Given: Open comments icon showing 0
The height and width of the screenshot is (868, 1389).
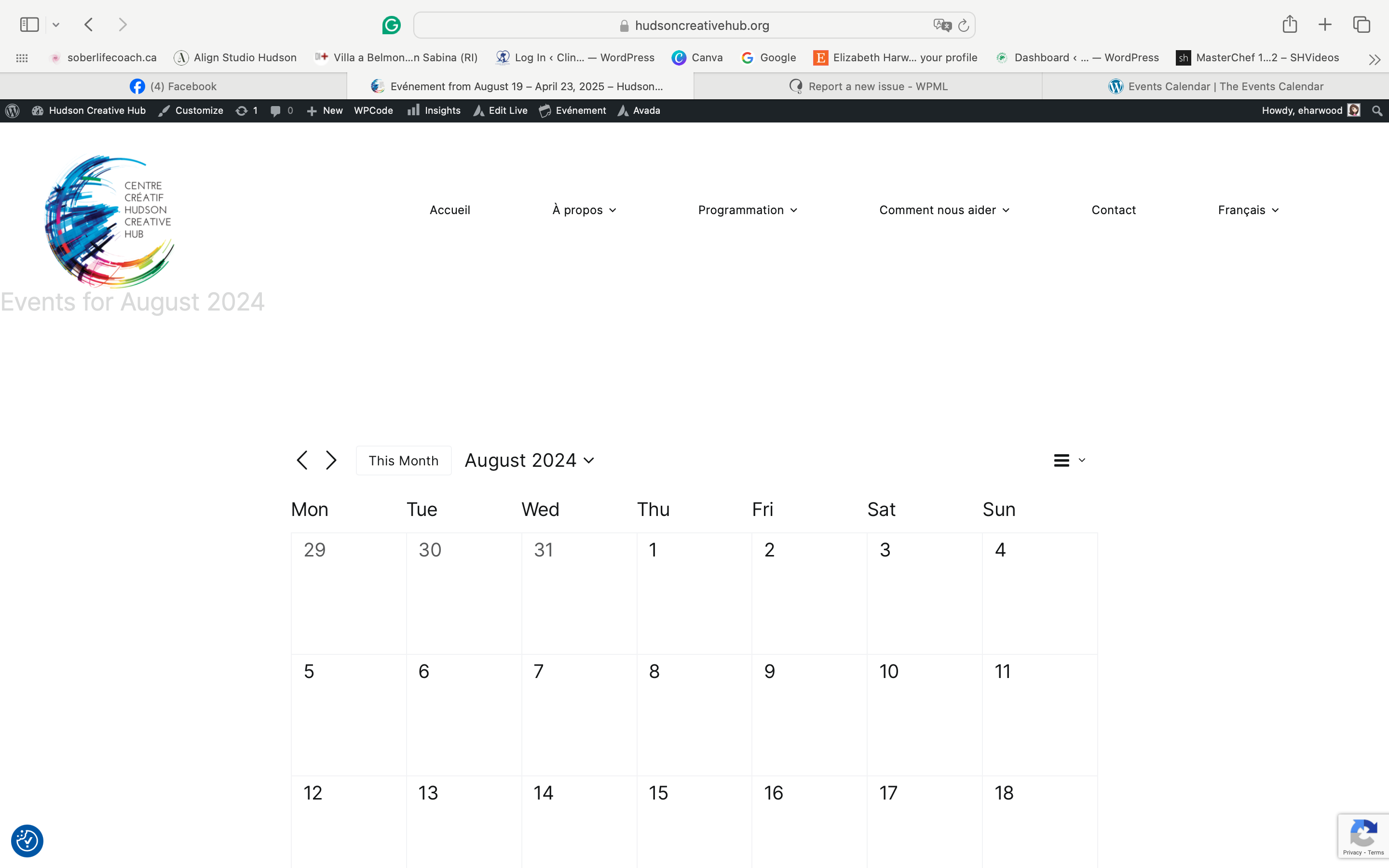Looking at the screenshot, I should click(282, 111).
